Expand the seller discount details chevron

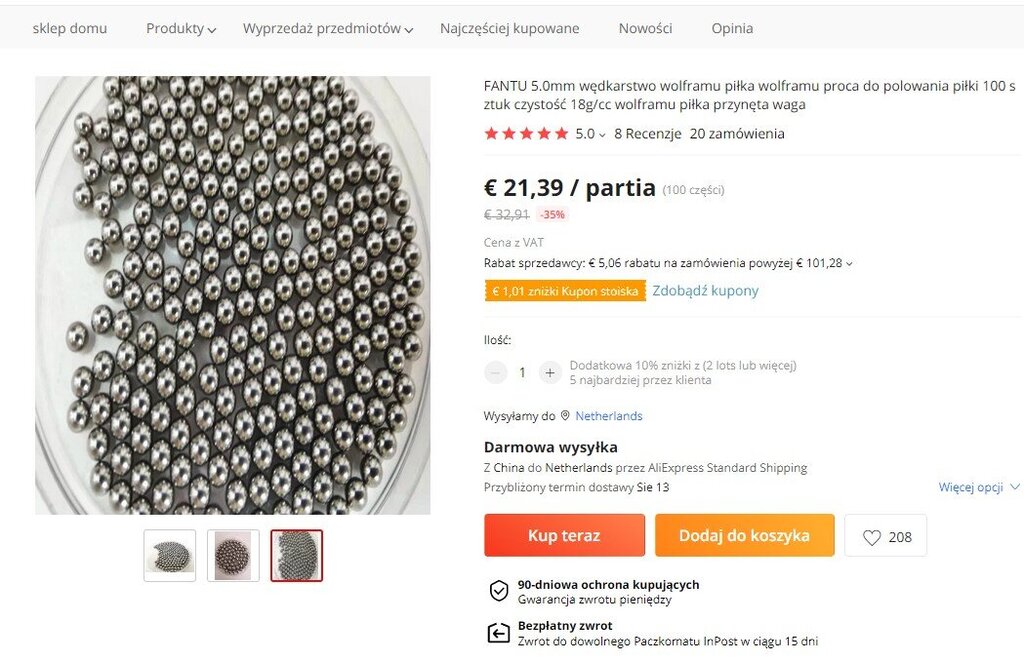pyautogui.click(x=850, y=264)
